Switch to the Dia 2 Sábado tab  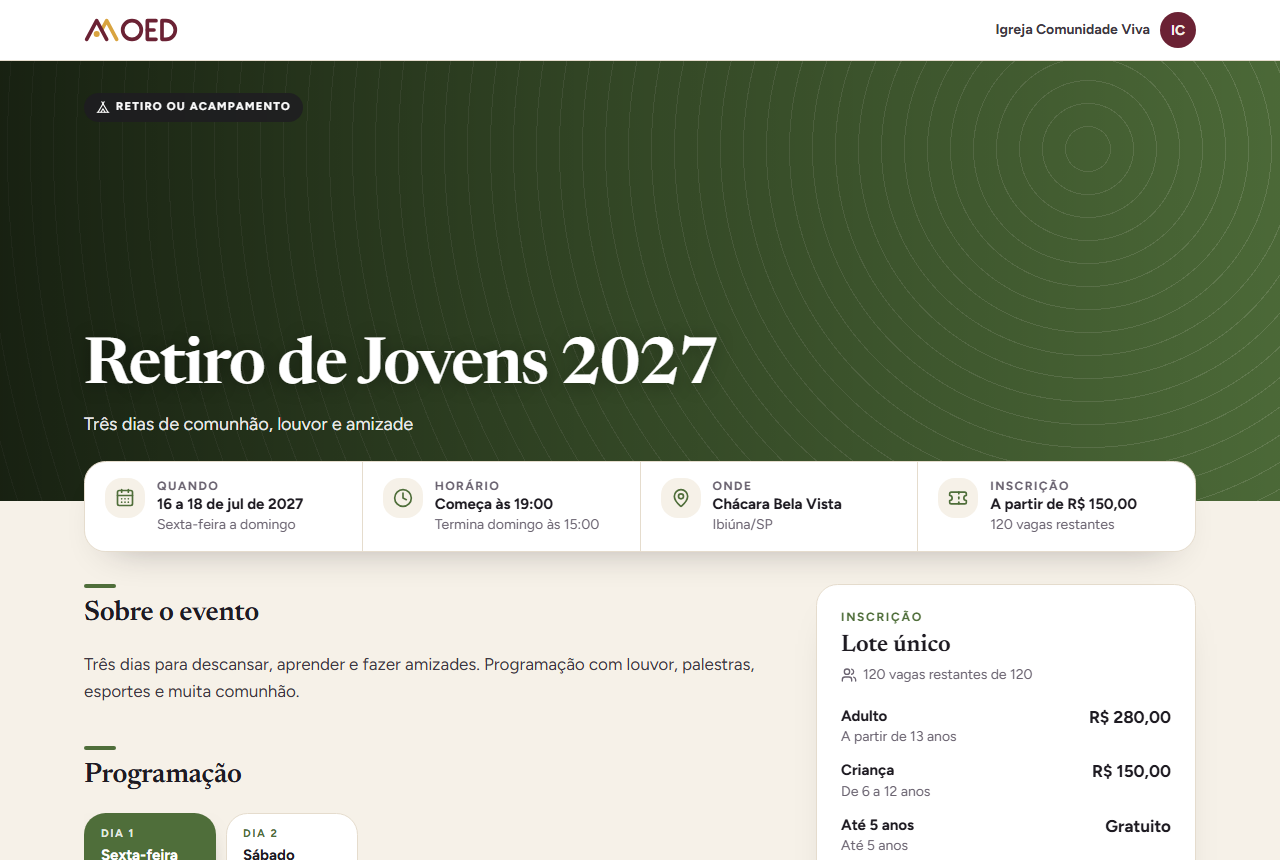coord(292,837)
